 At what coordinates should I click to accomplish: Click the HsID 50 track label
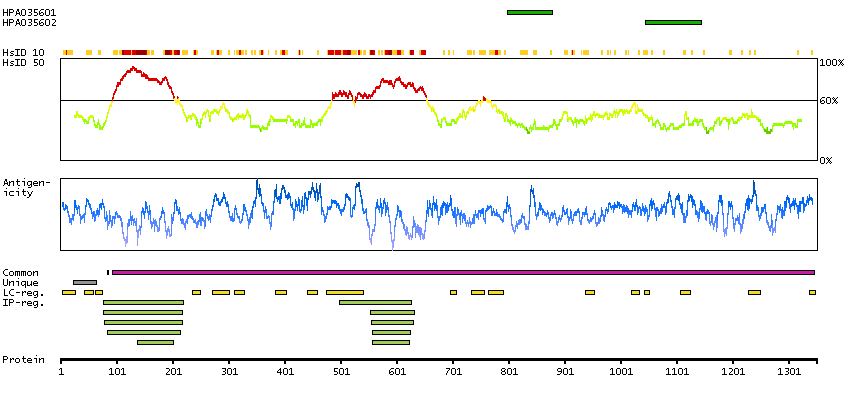click(x=23, y=62)
